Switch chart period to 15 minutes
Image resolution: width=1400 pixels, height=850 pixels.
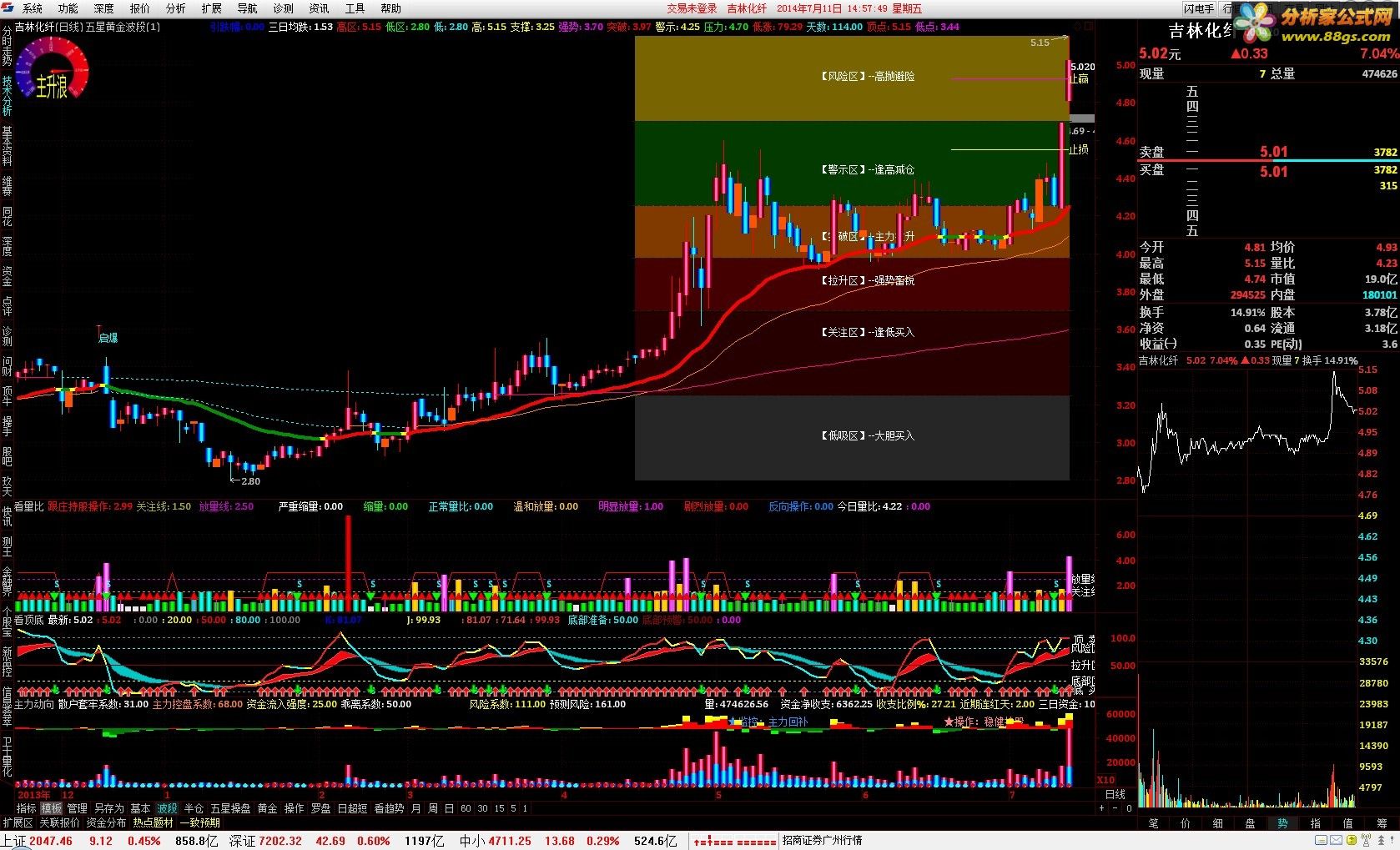499,808
